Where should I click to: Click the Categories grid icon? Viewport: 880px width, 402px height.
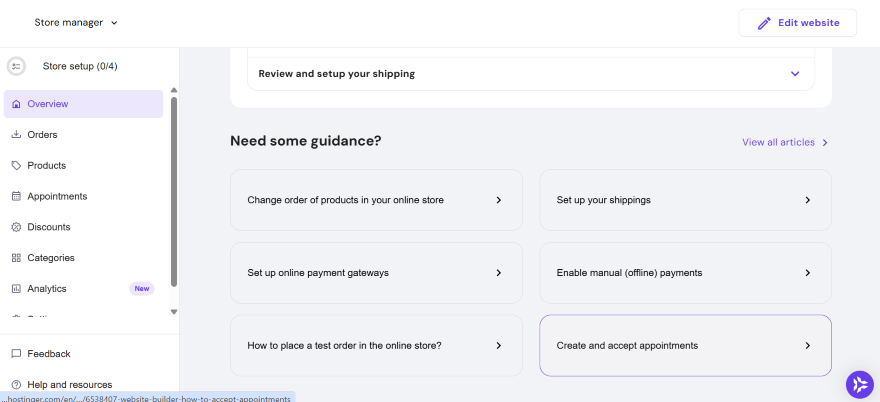click(16, 258)
